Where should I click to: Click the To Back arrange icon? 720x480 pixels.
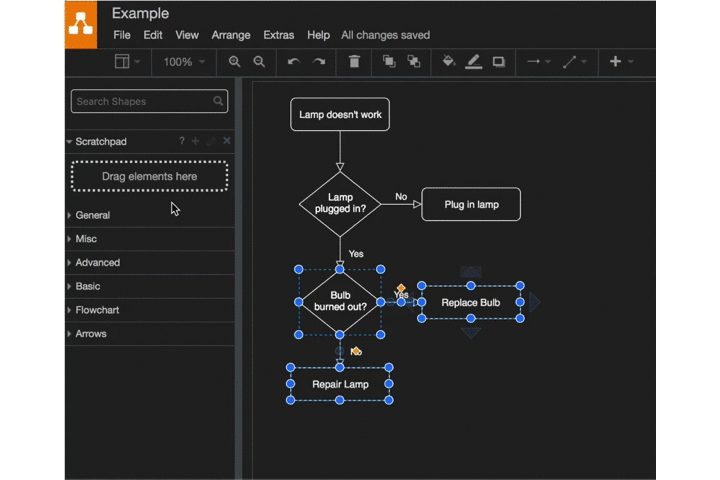click(x=414, y=62)
